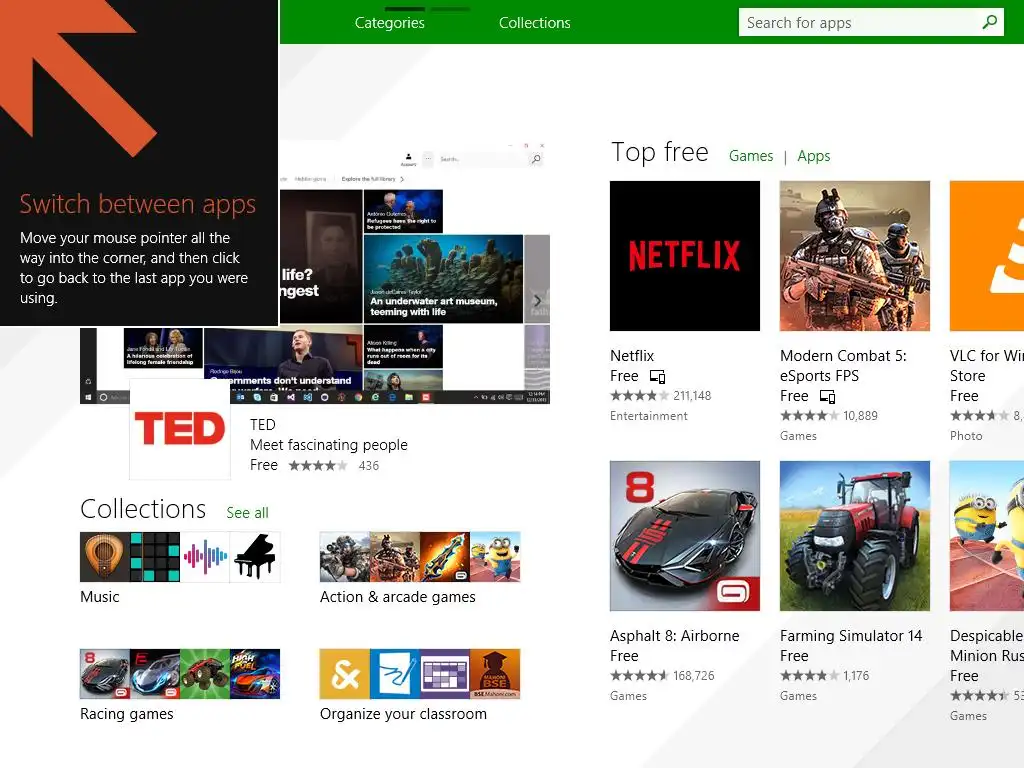The height and width of the screenshot is (768, 1024).
Task: Open BSE graduation icon in classroom collection
Action: click(x=495, y=674)
